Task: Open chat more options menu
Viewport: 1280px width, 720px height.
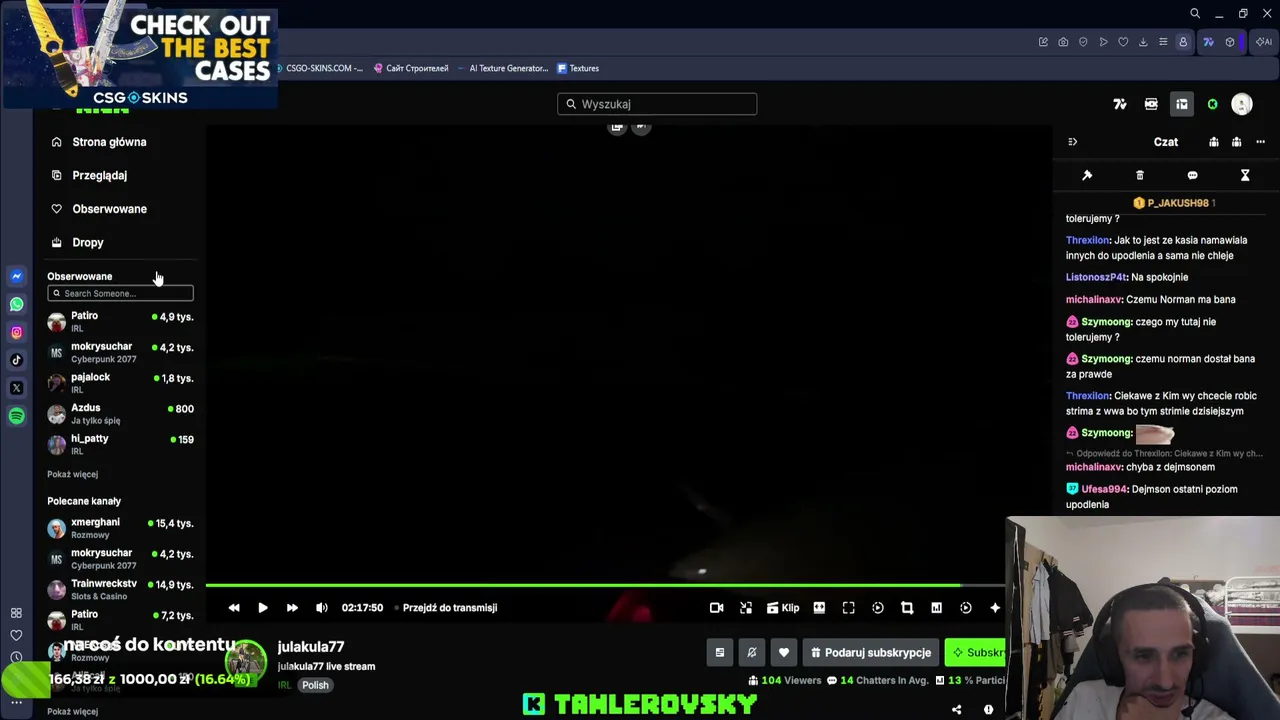Action: (1260, 142)
